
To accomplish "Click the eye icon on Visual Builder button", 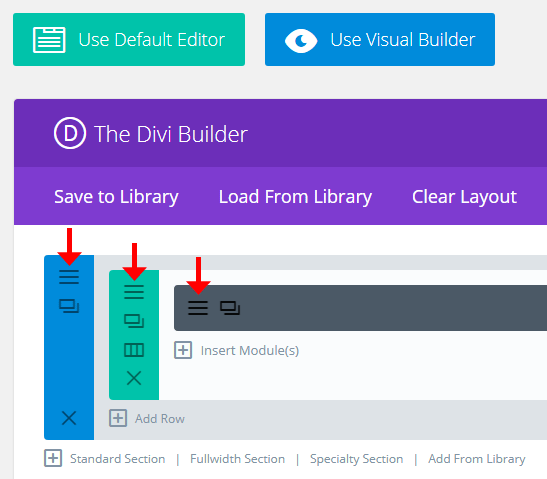I will (x=301, y=41).
